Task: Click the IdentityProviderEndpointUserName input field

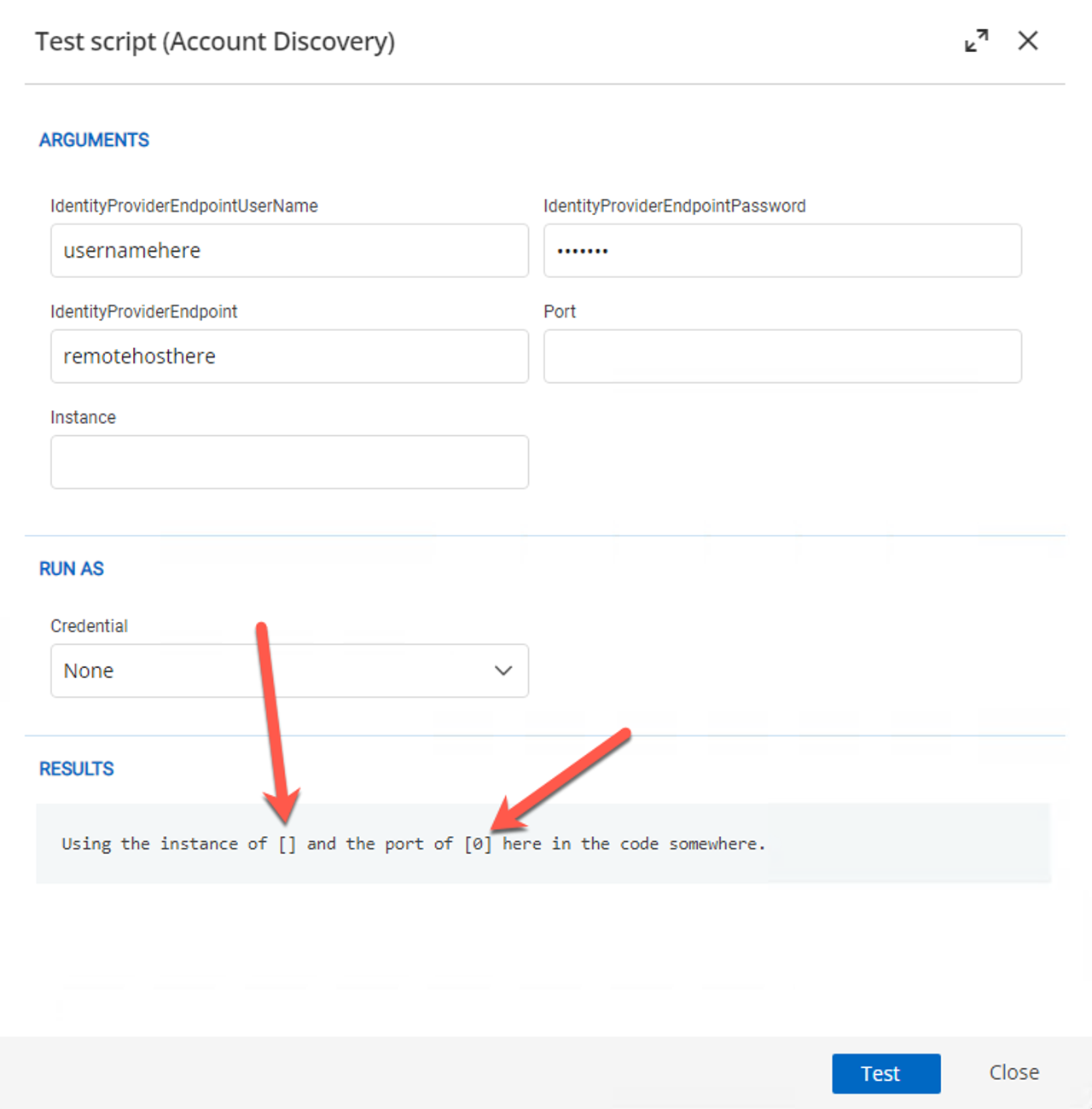Action: point(289,250)
